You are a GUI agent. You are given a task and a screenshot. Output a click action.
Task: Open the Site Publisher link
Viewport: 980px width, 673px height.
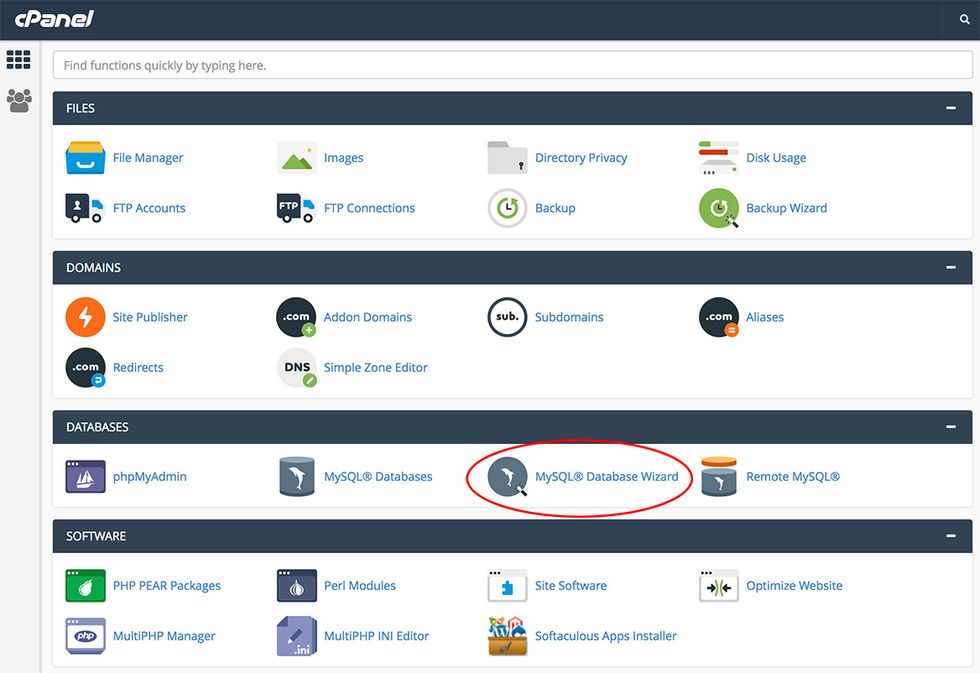coord(150,317)
